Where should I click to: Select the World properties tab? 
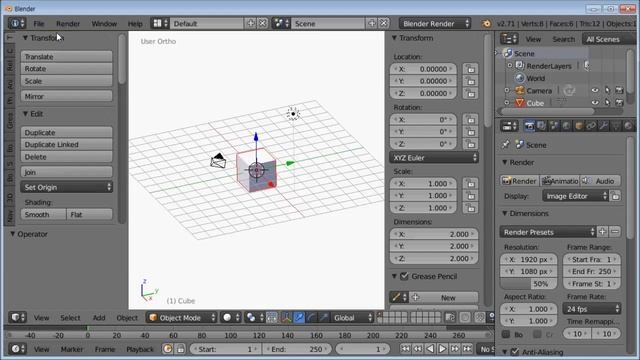point(566,126)
